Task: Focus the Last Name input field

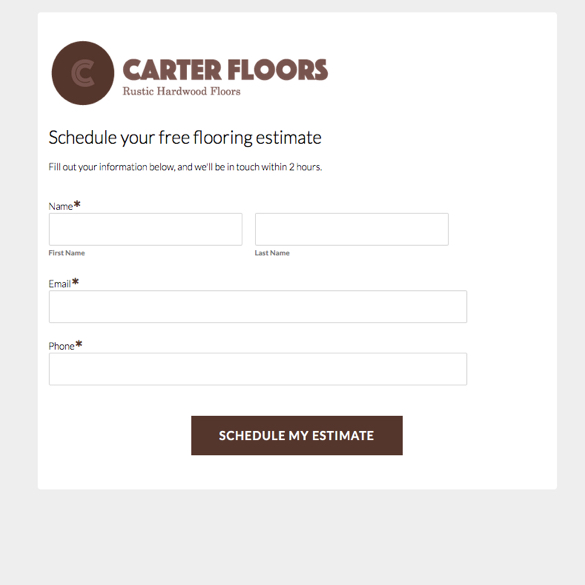Action: pyautogui.click(x=352, y=229)
